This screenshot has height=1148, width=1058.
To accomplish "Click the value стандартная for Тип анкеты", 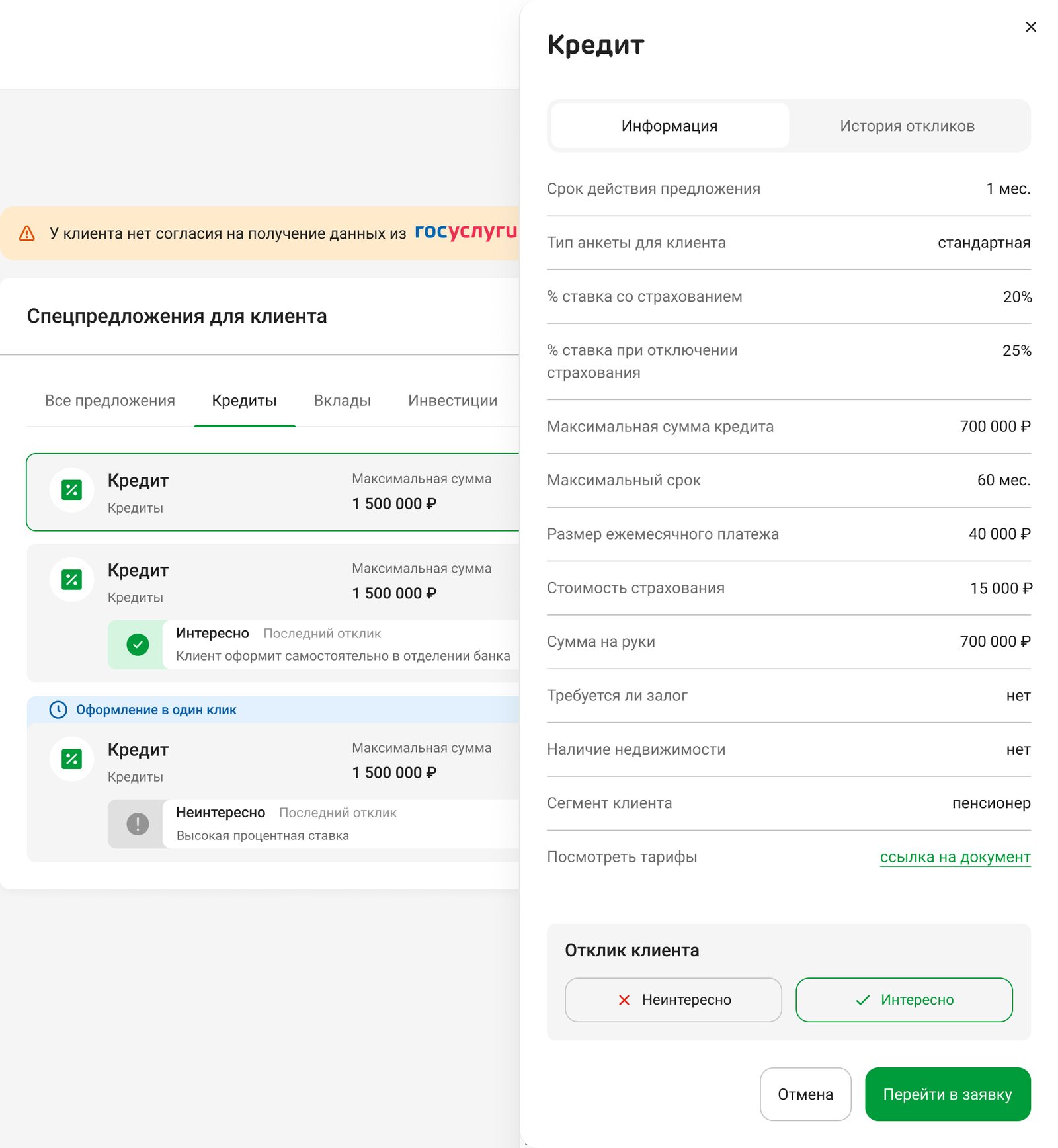I will pyautogui.click(x=984, y=243).
